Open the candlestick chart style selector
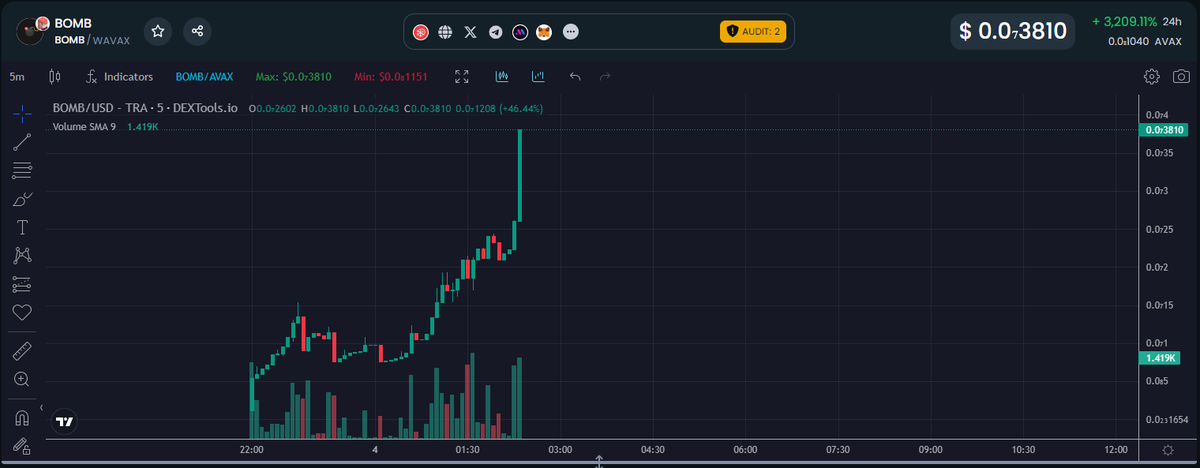This screenshot has width=1200, height=468. (x=55, y=76)
